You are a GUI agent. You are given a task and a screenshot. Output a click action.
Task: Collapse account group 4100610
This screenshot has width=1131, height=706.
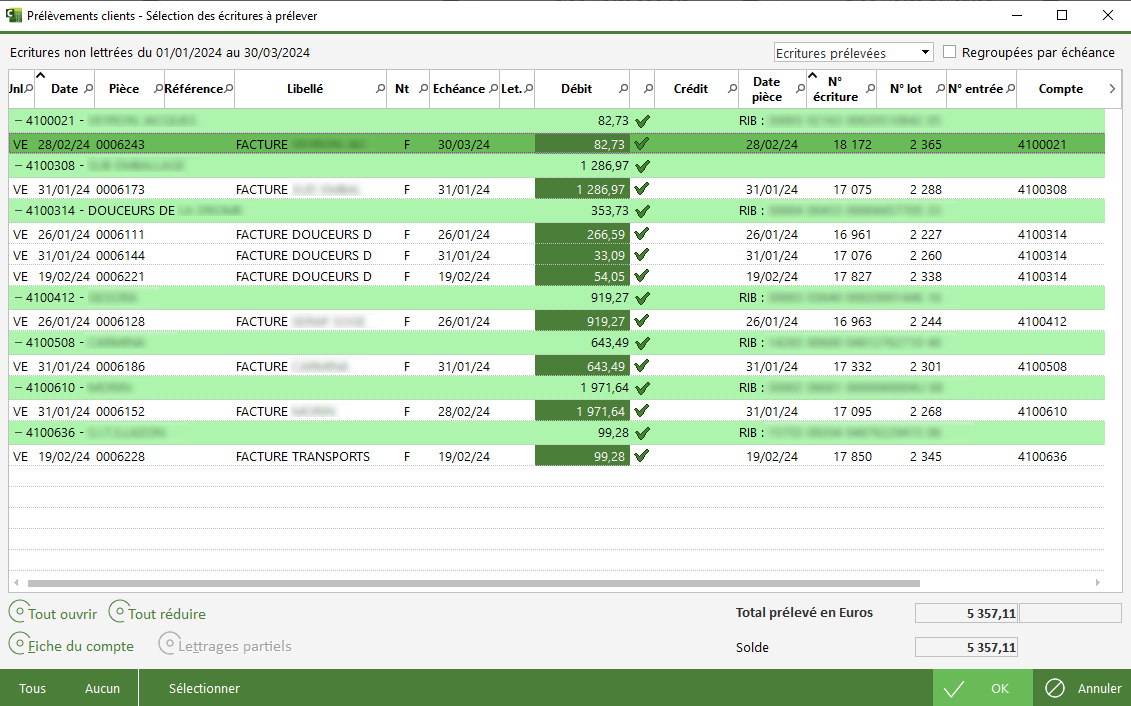[18, 388]
